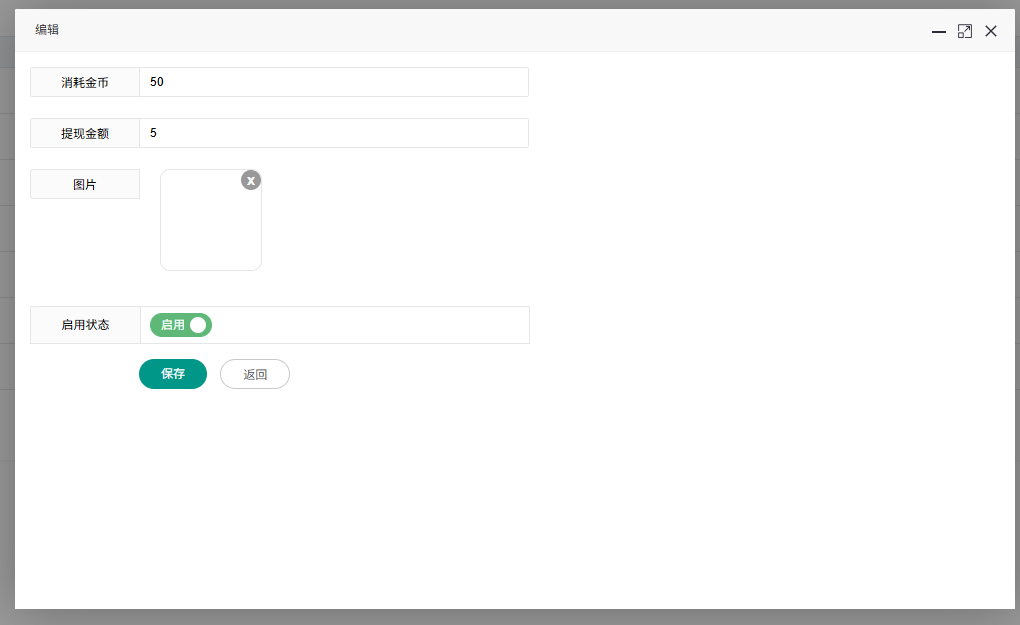The width and height of the screenshot is (1020, 625).
Task: Click the 启用状态 field label
Action: coord(85,325)
